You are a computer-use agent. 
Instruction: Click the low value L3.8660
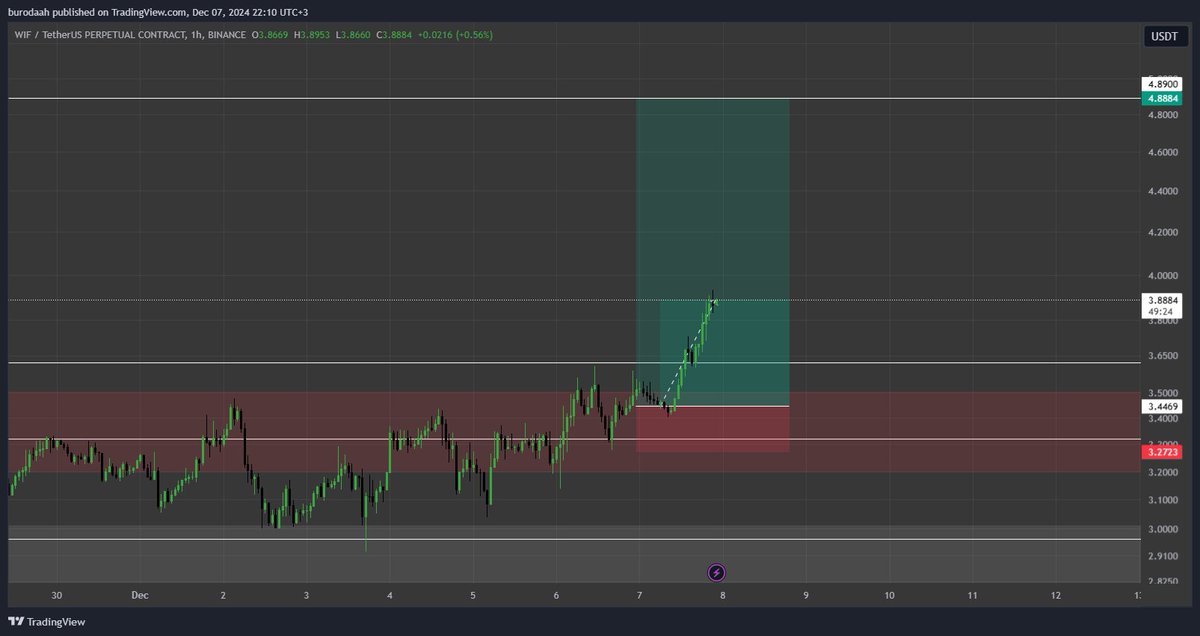(x=355, y=35)
